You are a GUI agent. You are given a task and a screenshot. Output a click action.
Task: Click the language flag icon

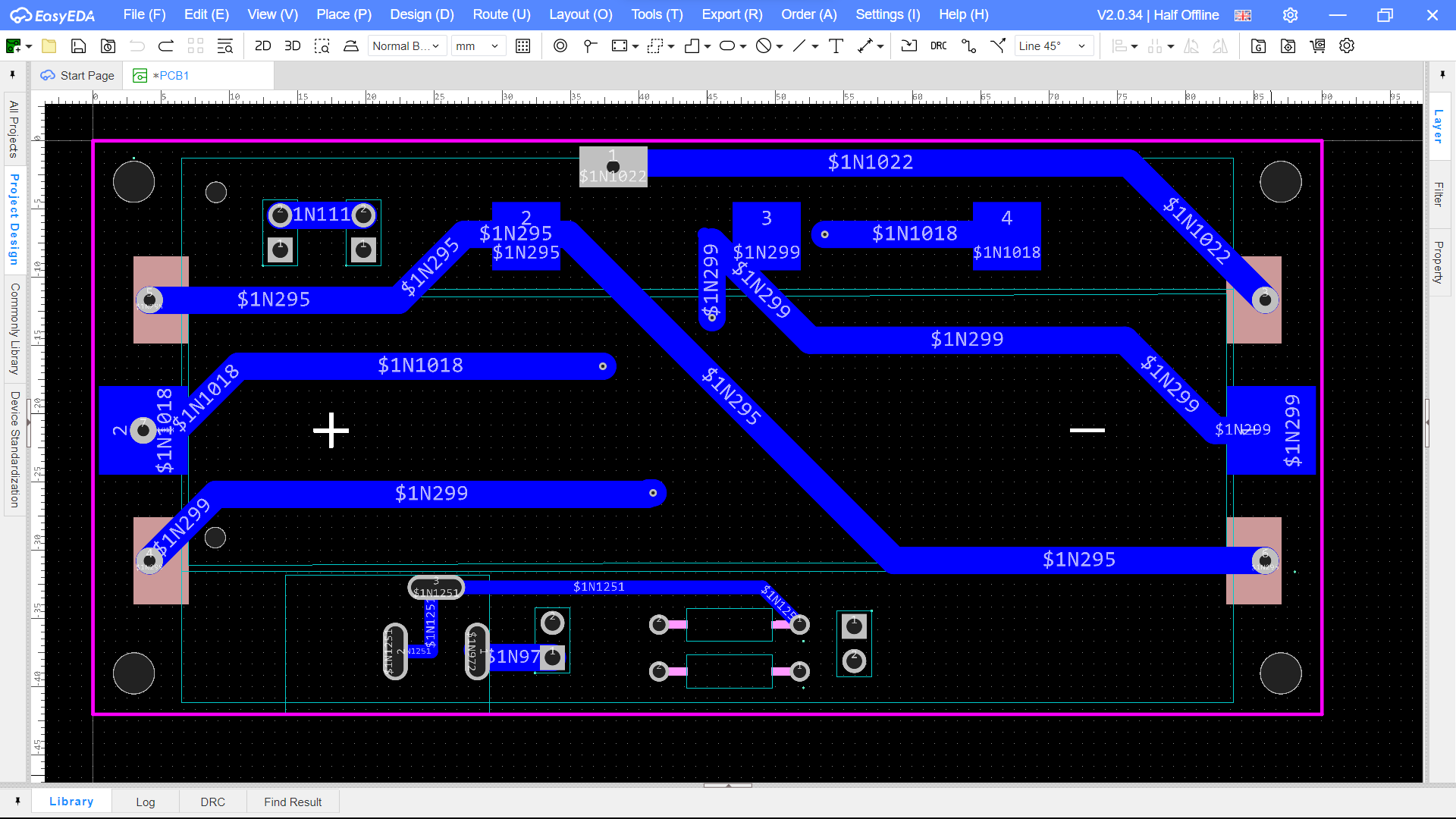[x=1243, y=15]
